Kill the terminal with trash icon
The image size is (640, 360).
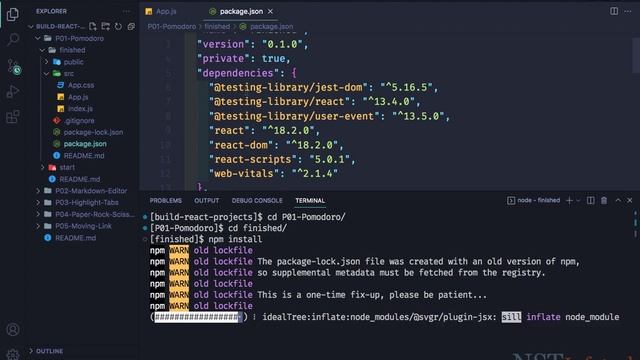(x=604, y=200)
